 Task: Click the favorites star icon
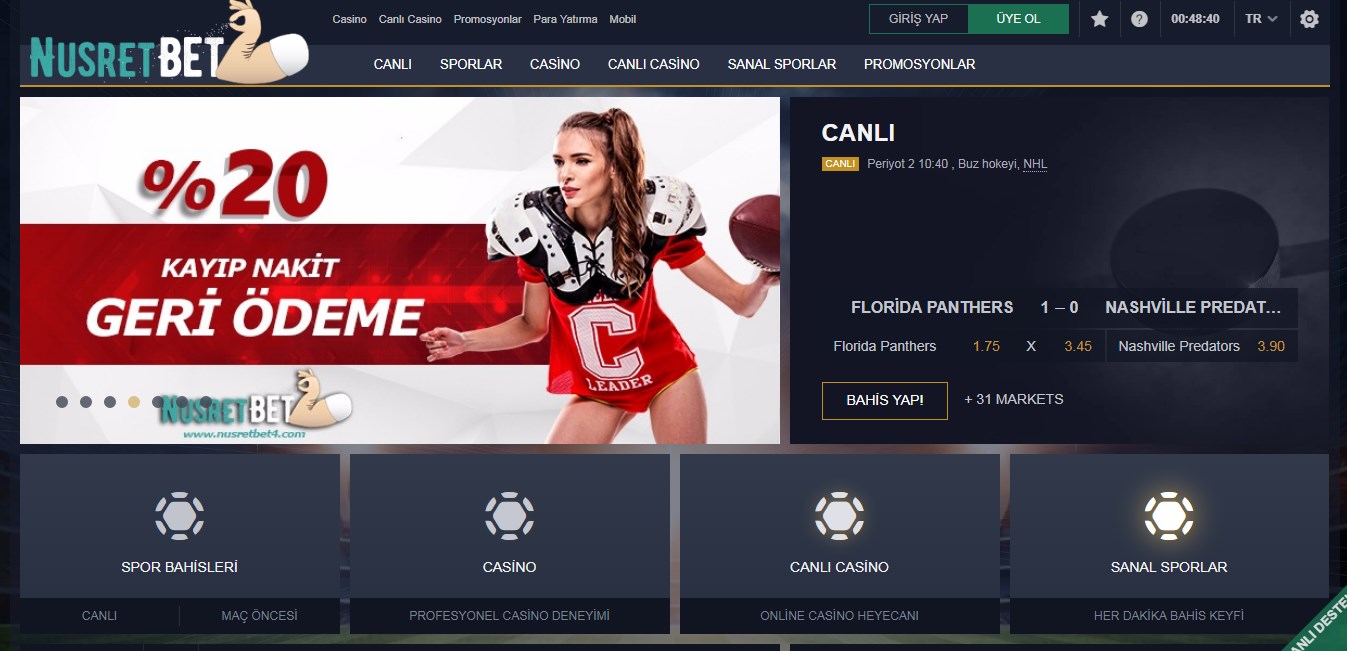coord(1099,19)
